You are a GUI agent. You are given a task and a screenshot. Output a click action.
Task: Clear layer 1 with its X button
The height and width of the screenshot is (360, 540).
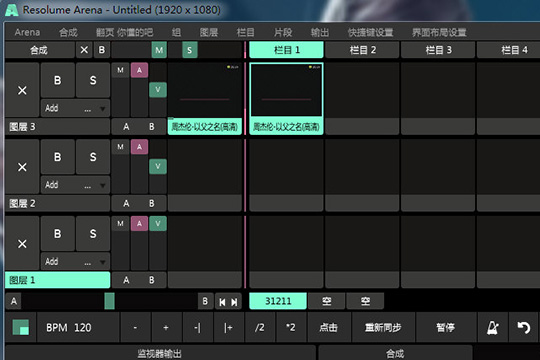pos(22,244)
